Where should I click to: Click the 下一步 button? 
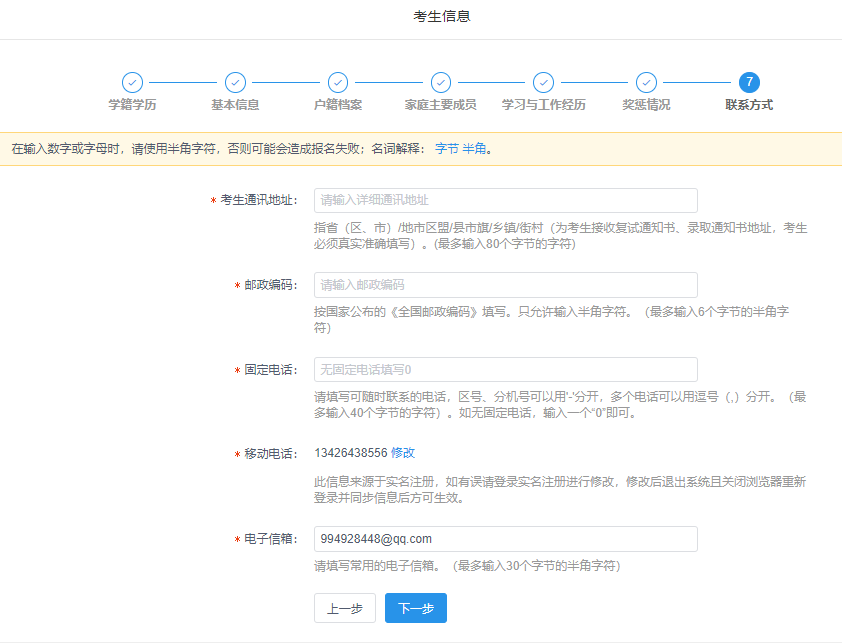tap(416, 608)
